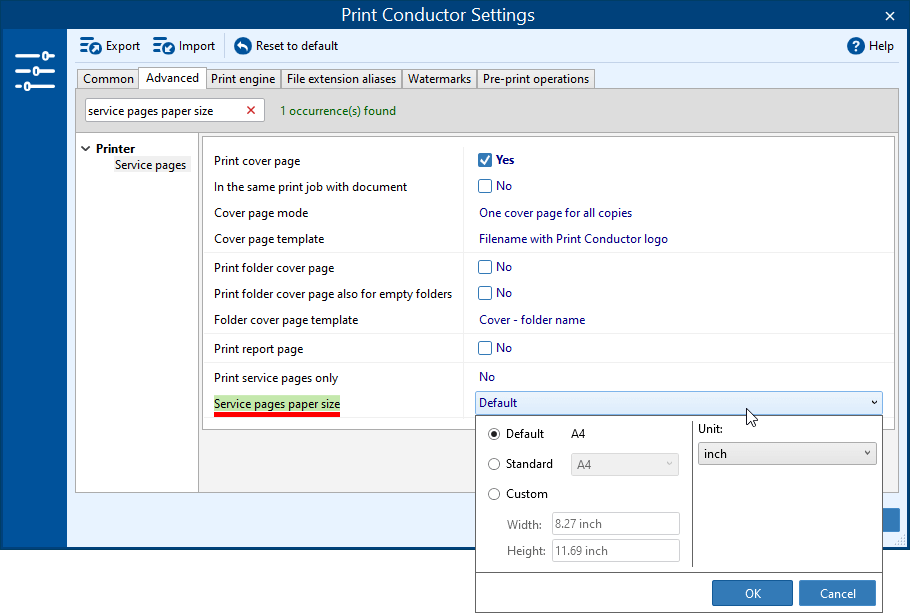Open Help via question mark icon

pyautogui.click(x=855, y=46)
